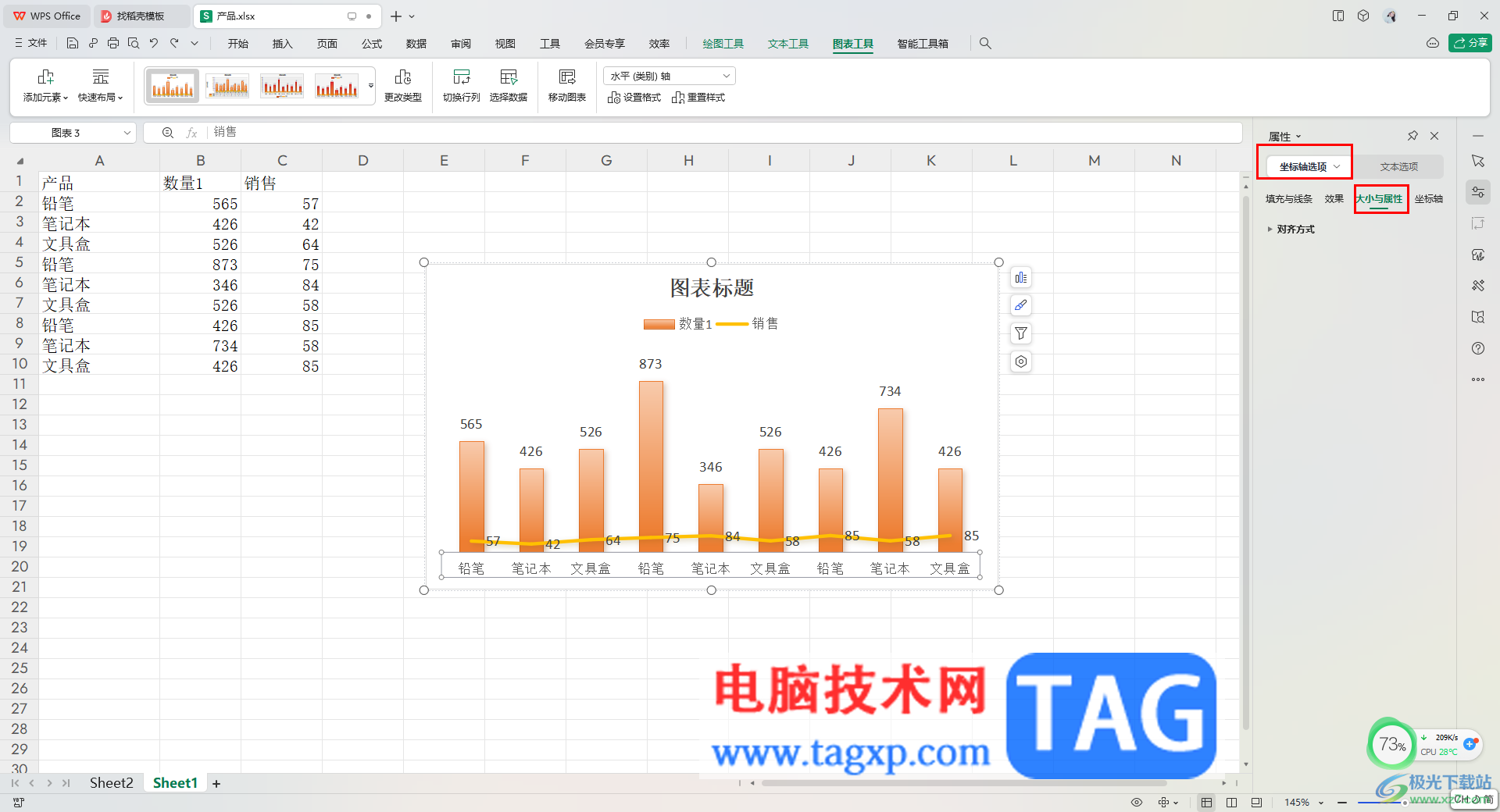Select the fourth chart style thumbnail
The width and height of the screenshot is (1500, 812).
click(x=337, y=86)
